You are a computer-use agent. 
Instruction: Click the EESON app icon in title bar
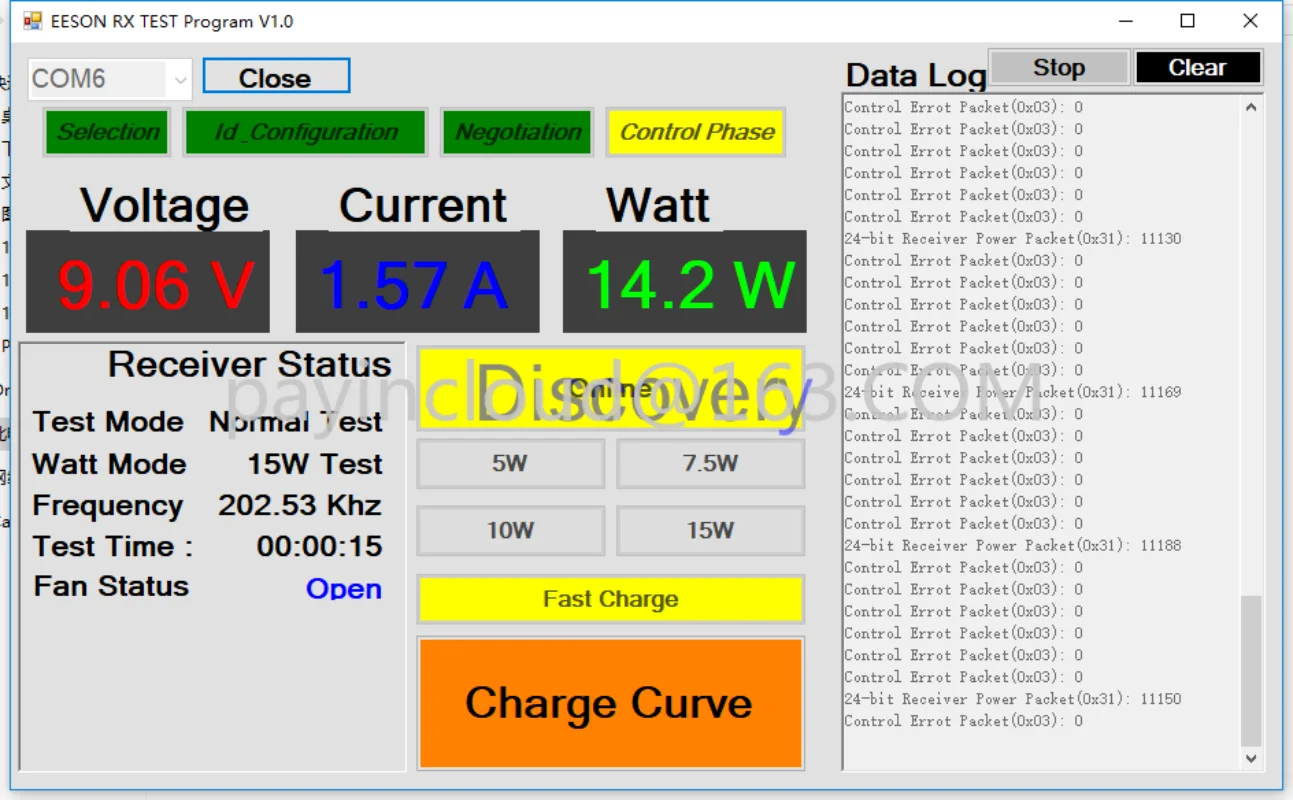coord(33,21)
